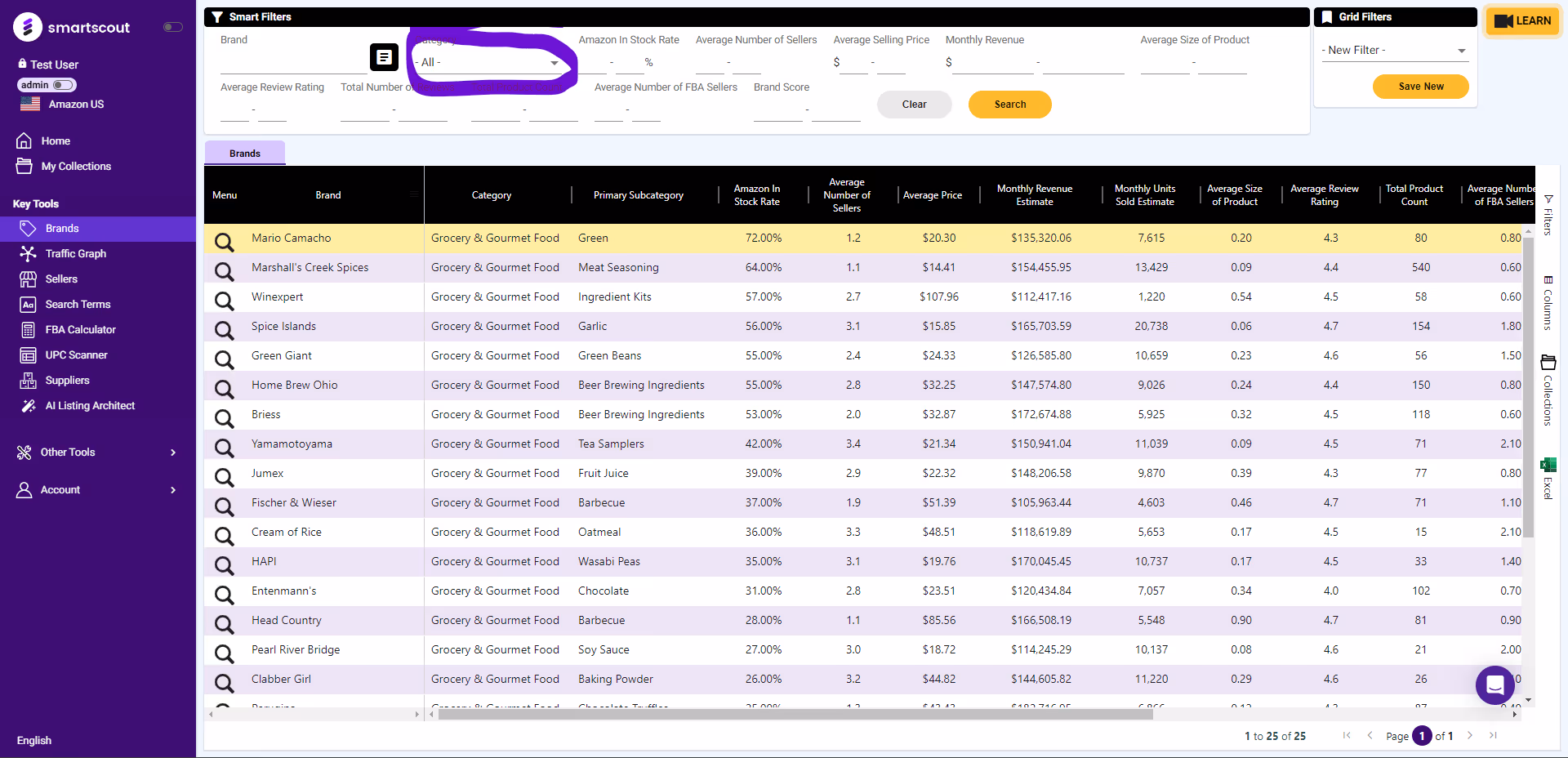This screenshot has height=758, width=1568.
Task: Click the Smart Filters funnel icon
Action: tap(217, 17)
